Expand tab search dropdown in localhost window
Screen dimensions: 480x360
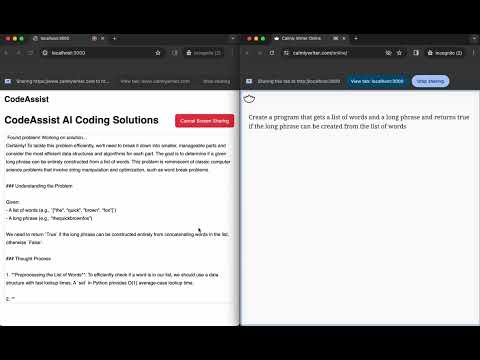click(x=233, y=38)
